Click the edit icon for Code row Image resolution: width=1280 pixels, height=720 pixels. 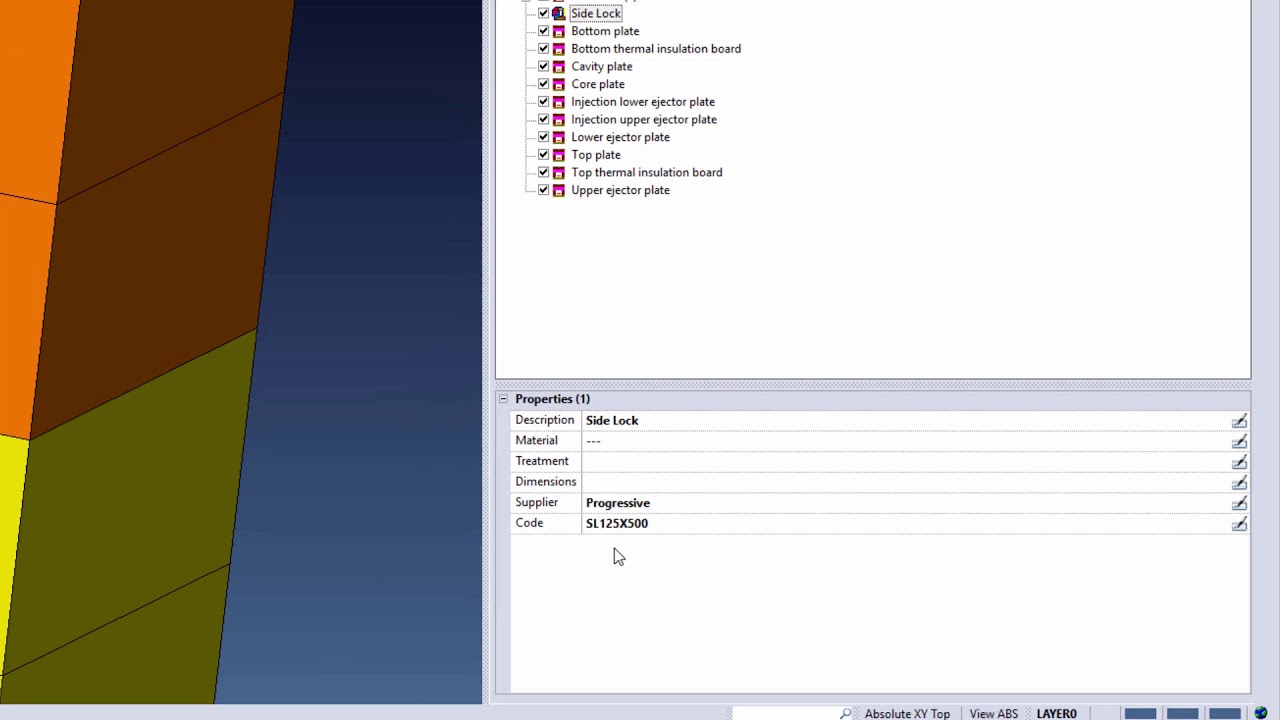tap(1239, 524)
